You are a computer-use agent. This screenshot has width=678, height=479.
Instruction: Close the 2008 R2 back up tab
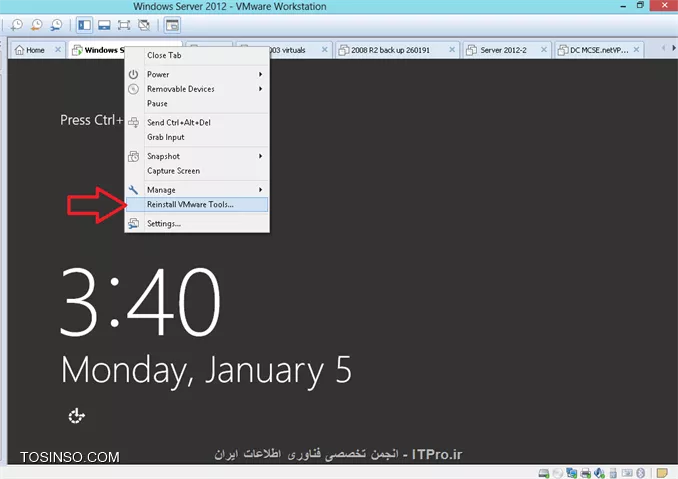[x=452, y=50]
